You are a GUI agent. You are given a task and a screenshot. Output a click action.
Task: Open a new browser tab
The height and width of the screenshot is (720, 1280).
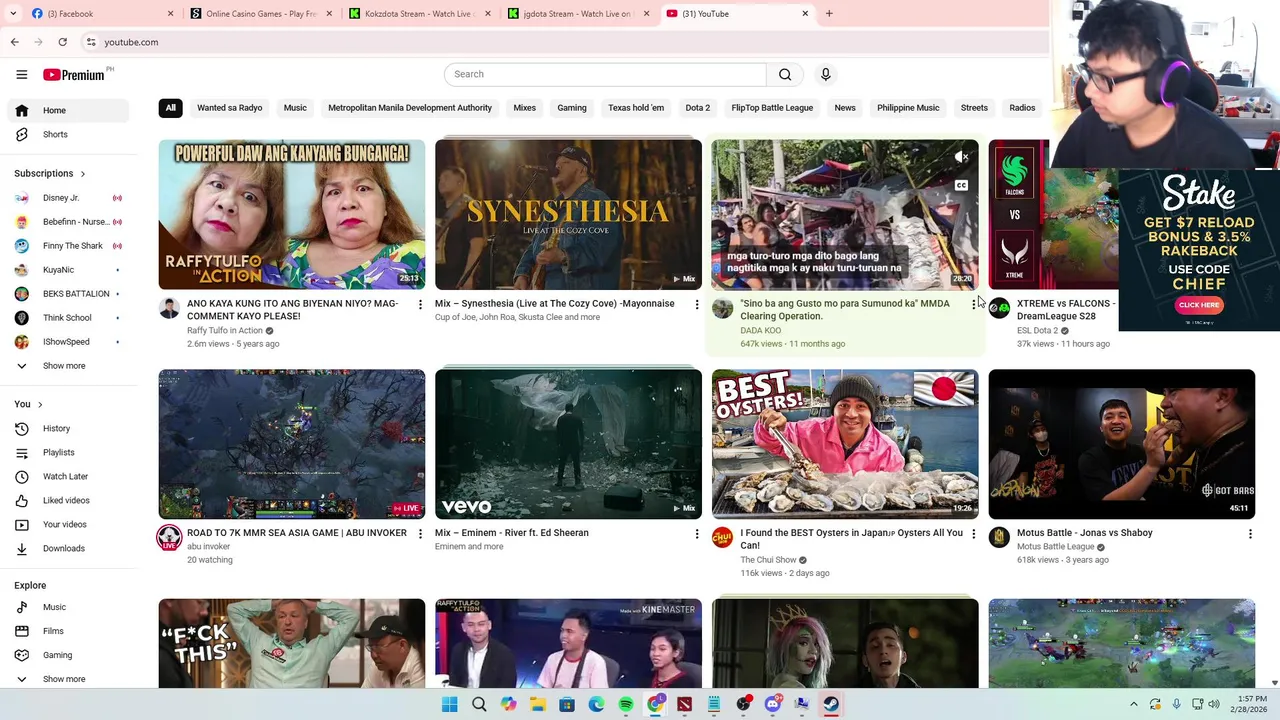[829, 14]
